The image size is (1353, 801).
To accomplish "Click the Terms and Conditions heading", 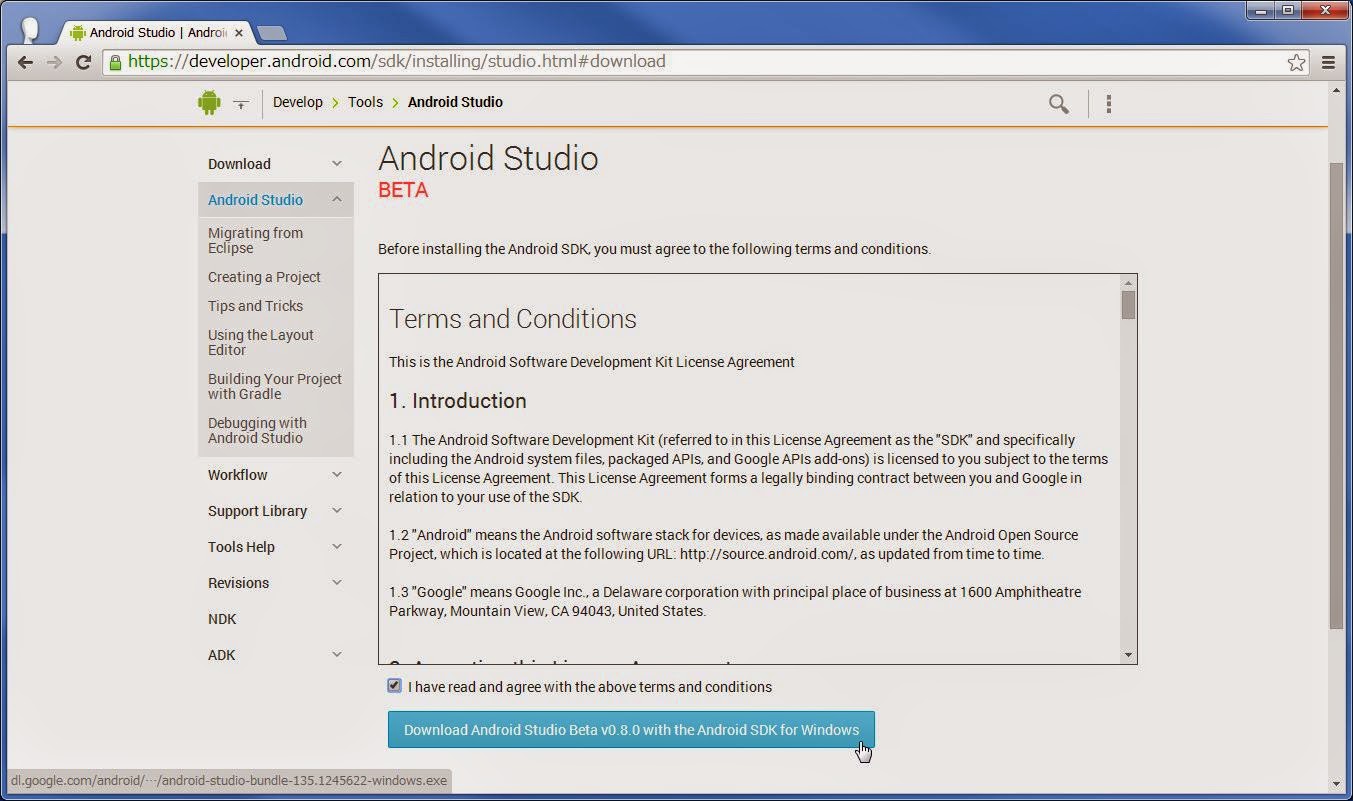I will [x=513, y=319].
